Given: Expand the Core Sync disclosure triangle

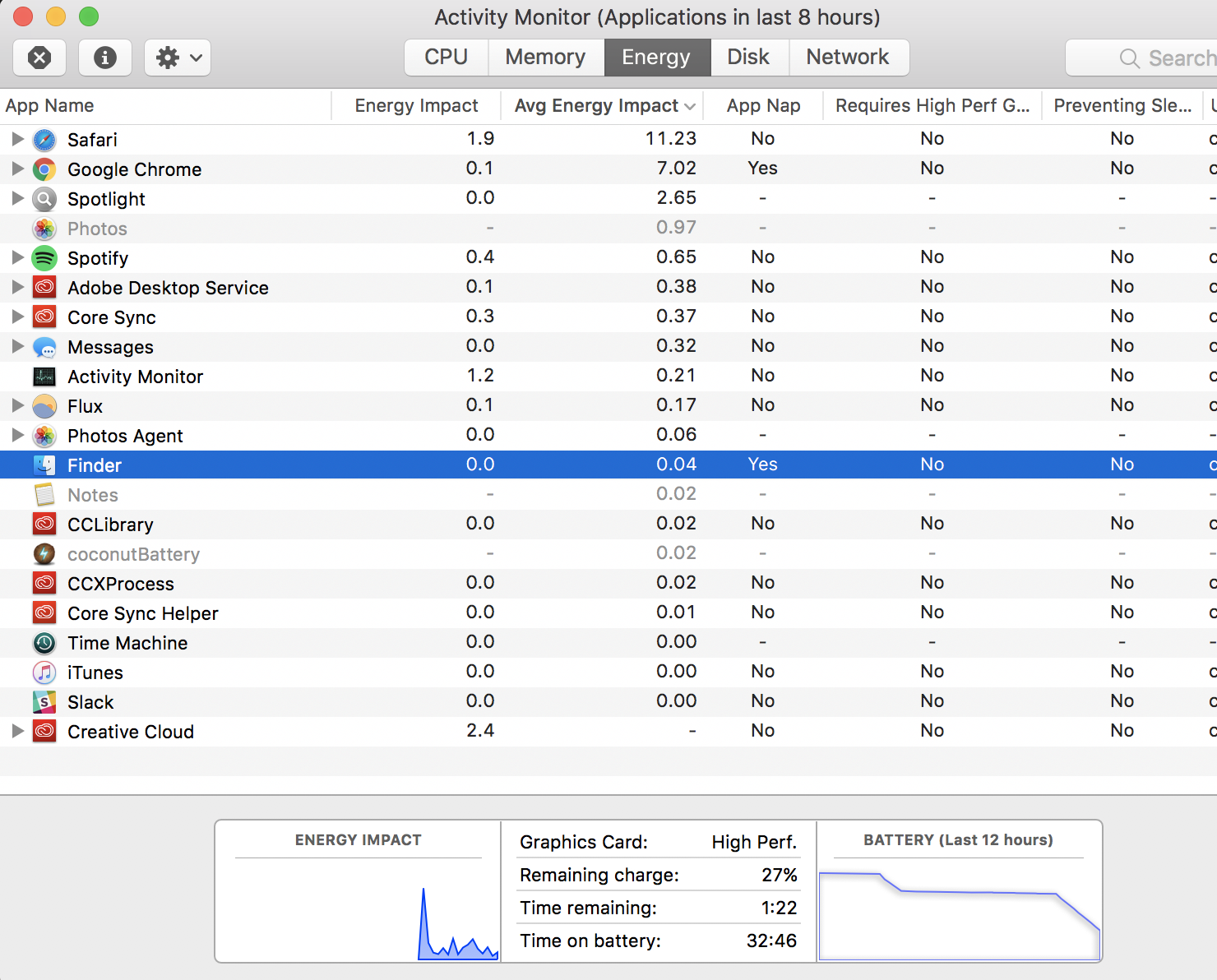Looking at the screenshot, I should point(17,317).
